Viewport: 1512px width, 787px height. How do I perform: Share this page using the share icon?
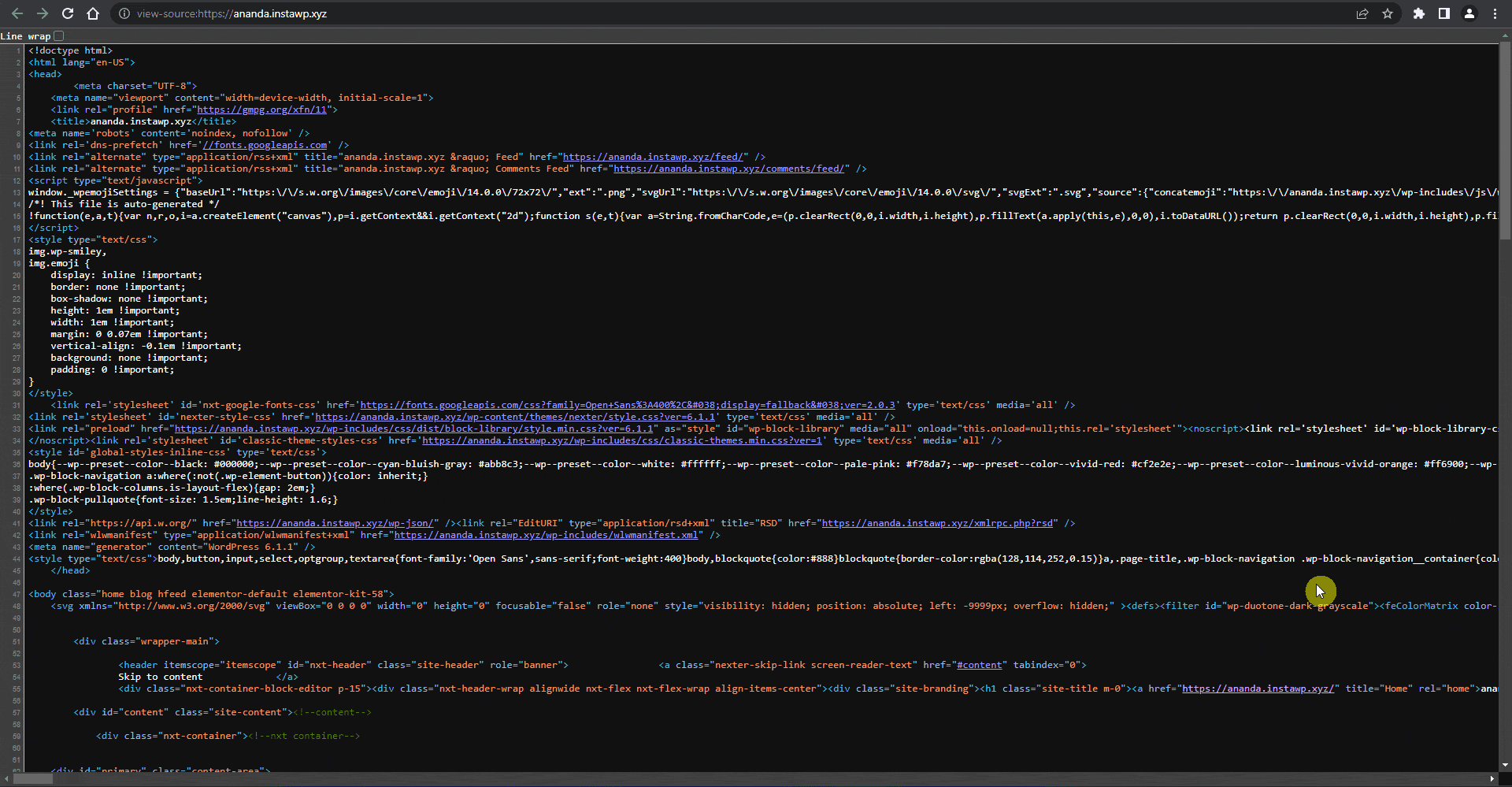pyautogui.click(x=1362, y=13)
